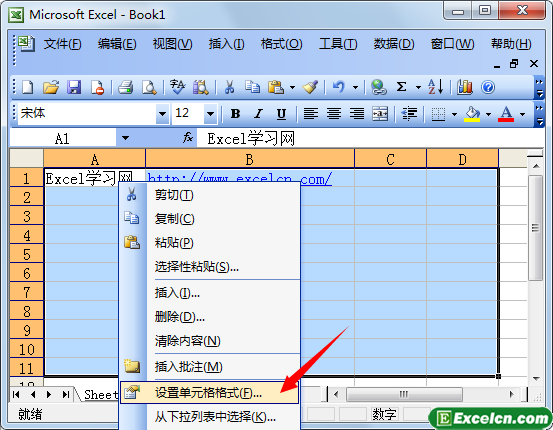The width and height of the screenshot is (553, 430).
Task: Run the Spelling check icon
Action: (177, 87)
